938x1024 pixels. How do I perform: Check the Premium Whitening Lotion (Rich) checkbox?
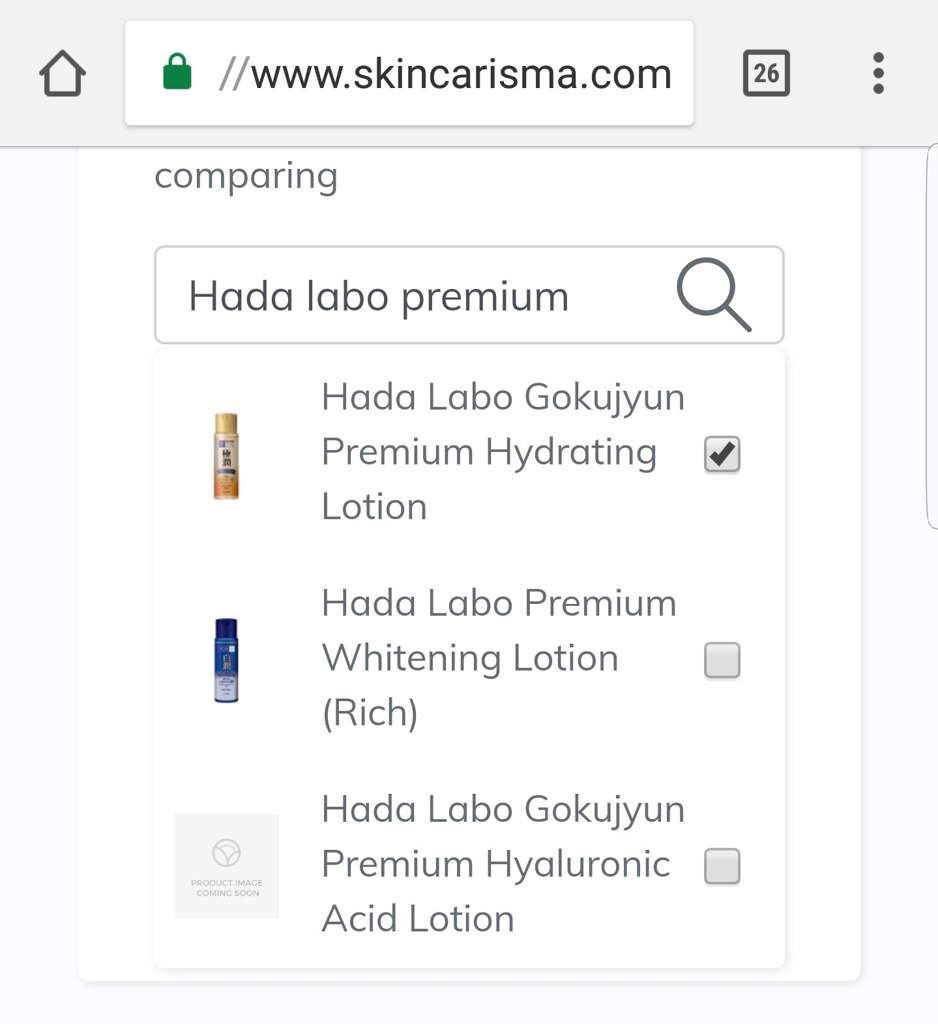click(722, 661)
